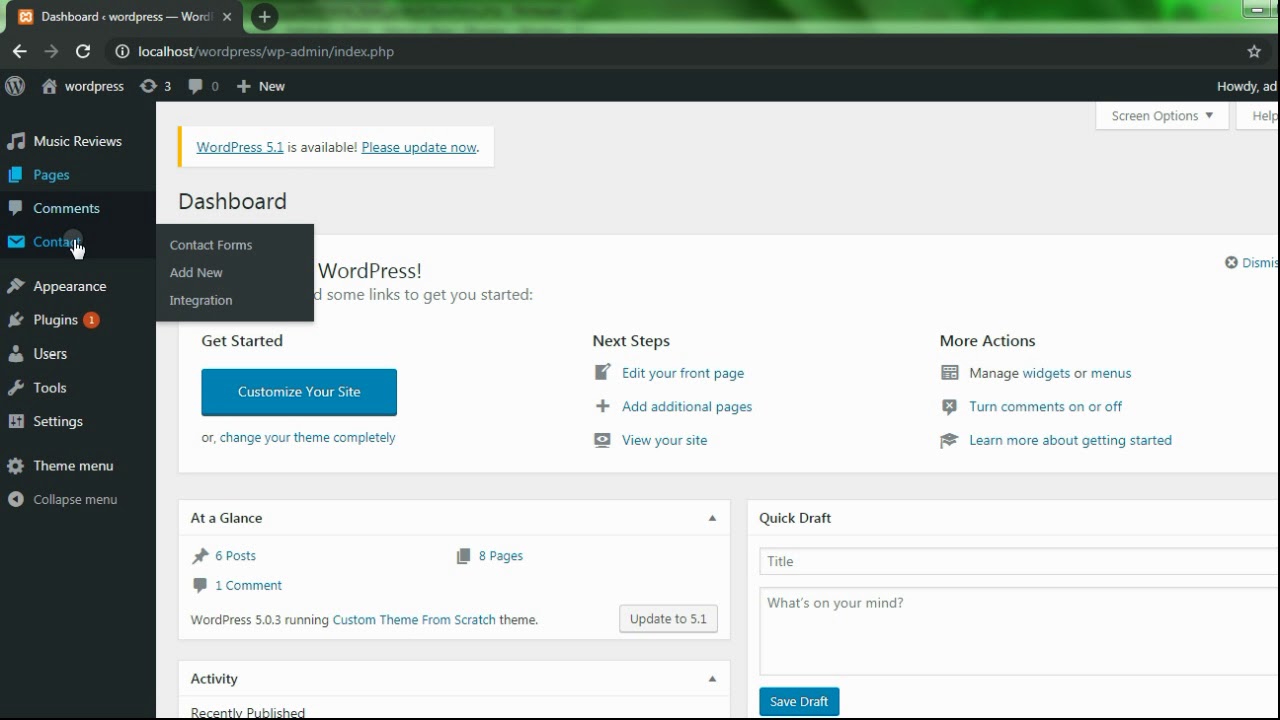The height and width of the screenshot is (720, 1280).
Task: Open a new browser tab with plus button
Action: click(264, 16)
